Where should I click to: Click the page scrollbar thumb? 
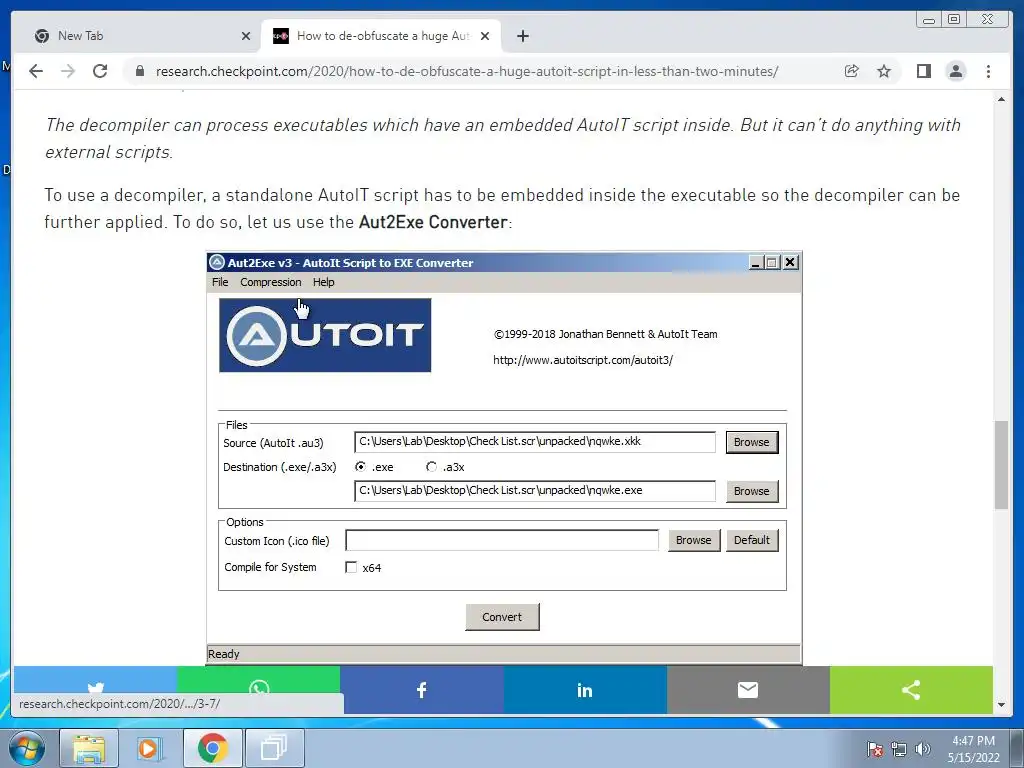[1002, 465]
